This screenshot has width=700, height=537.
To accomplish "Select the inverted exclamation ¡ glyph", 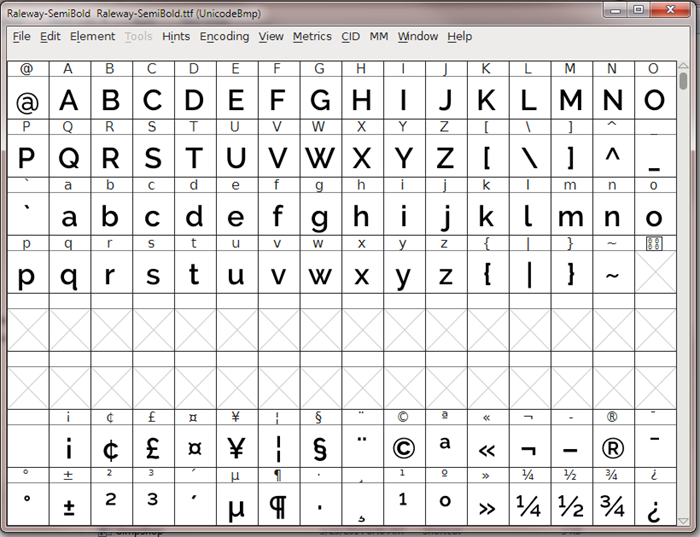I will [x=70, y=446].
